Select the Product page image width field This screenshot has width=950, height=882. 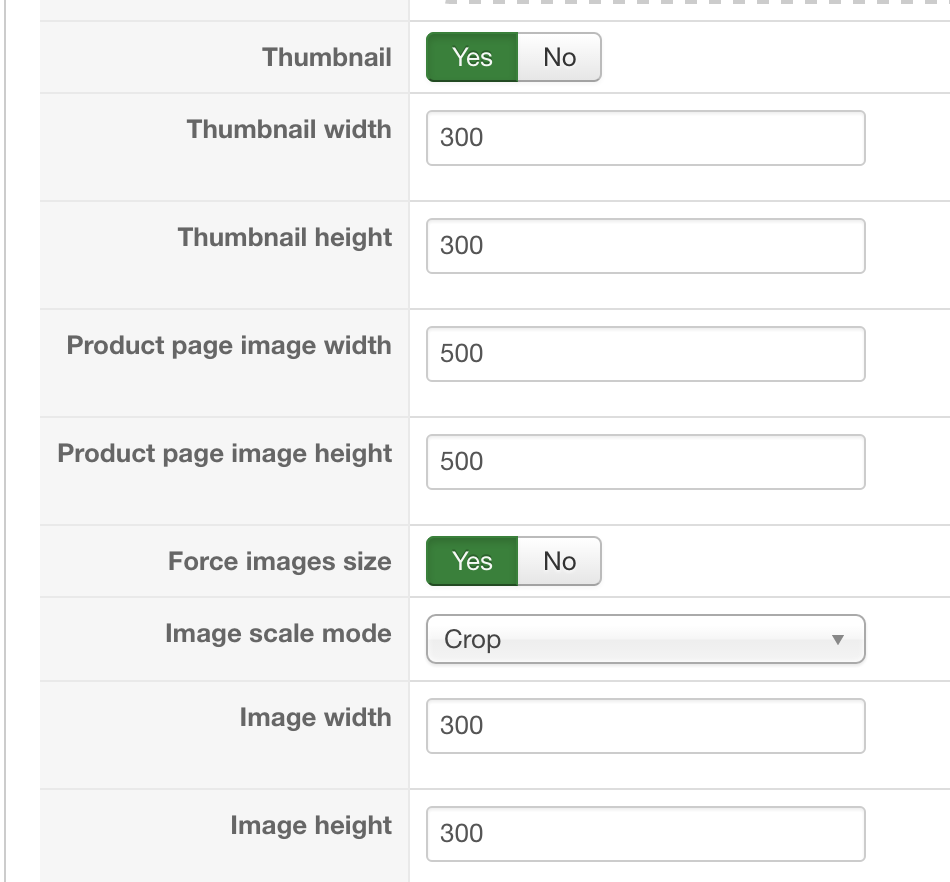[x=645, y=354]
